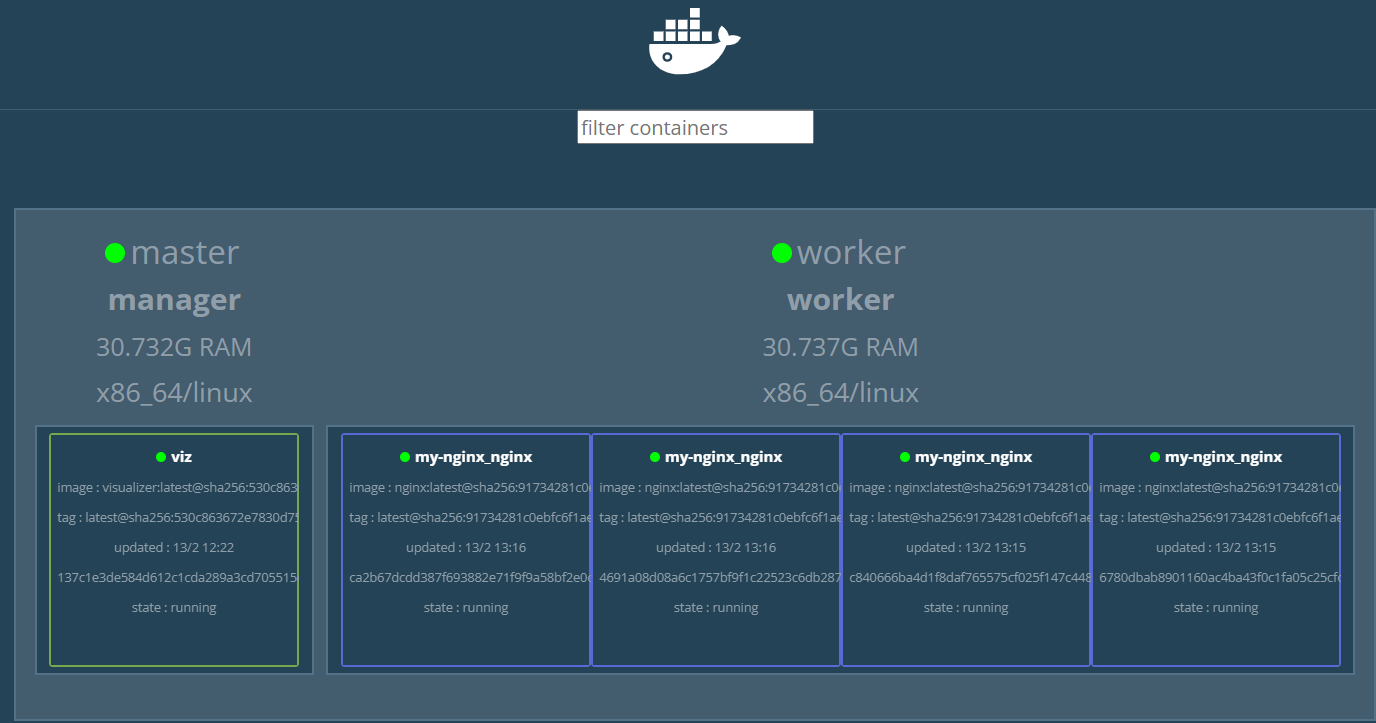Click visualizer image text in viz card
Image resolution: width=1376 pixels, height=723 pixels.
(x=176, y=487)
